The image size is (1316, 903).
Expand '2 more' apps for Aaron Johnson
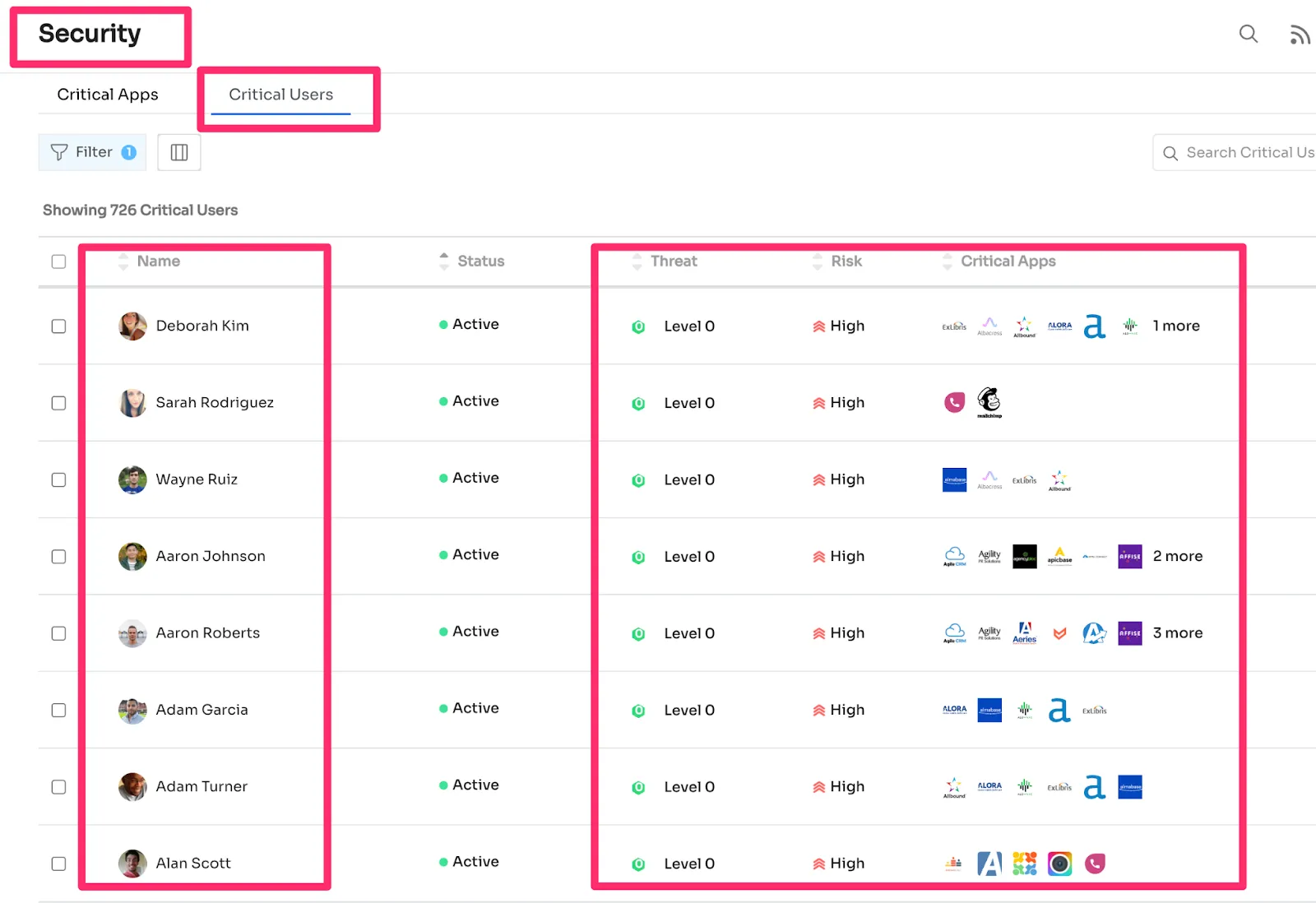1178,556
